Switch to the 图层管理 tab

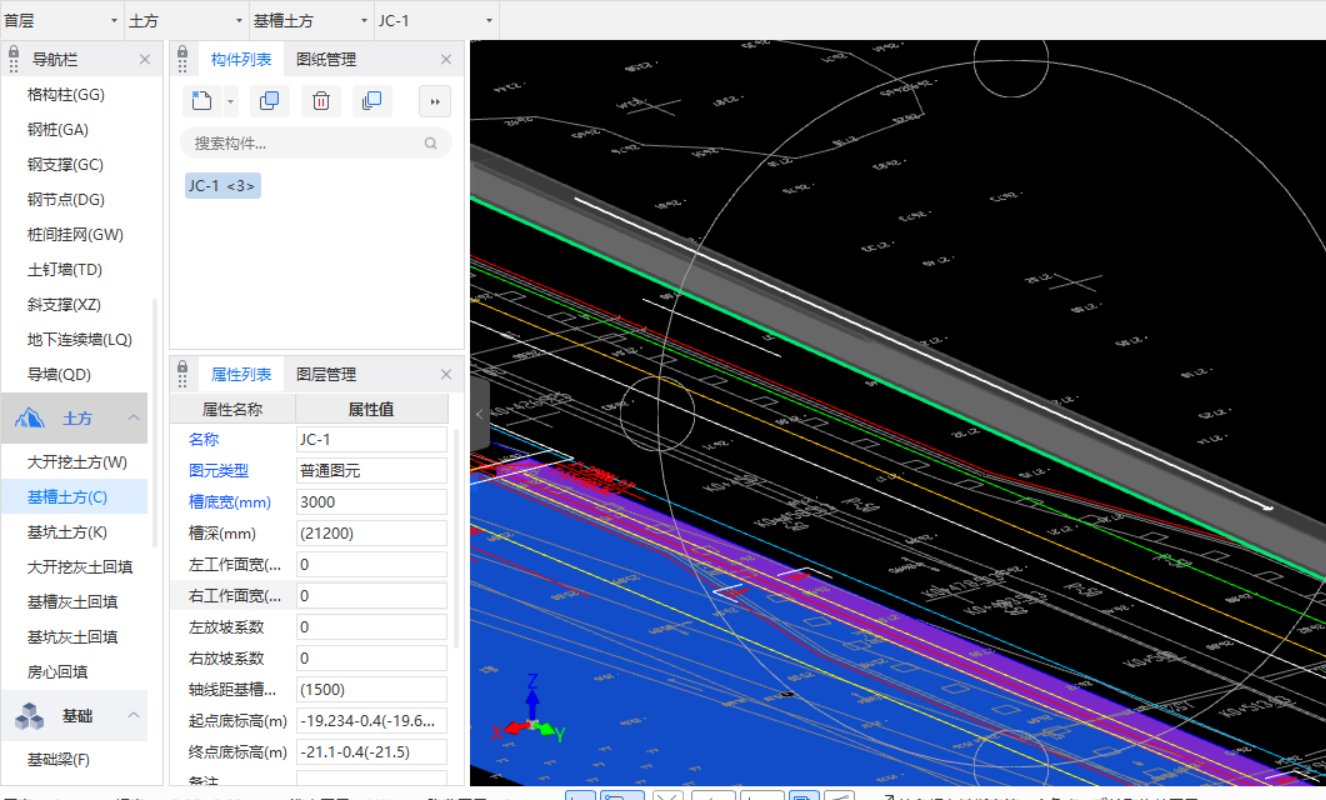[326, 375]
